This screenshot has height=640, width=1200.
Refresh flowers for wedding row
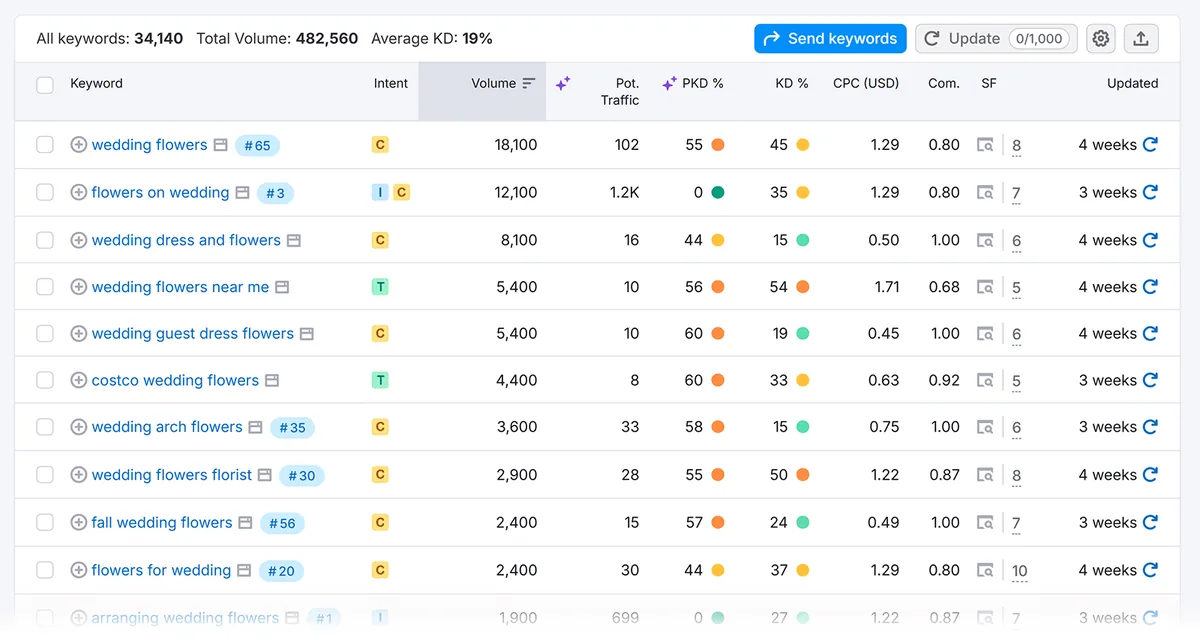tap(1150, 570)
